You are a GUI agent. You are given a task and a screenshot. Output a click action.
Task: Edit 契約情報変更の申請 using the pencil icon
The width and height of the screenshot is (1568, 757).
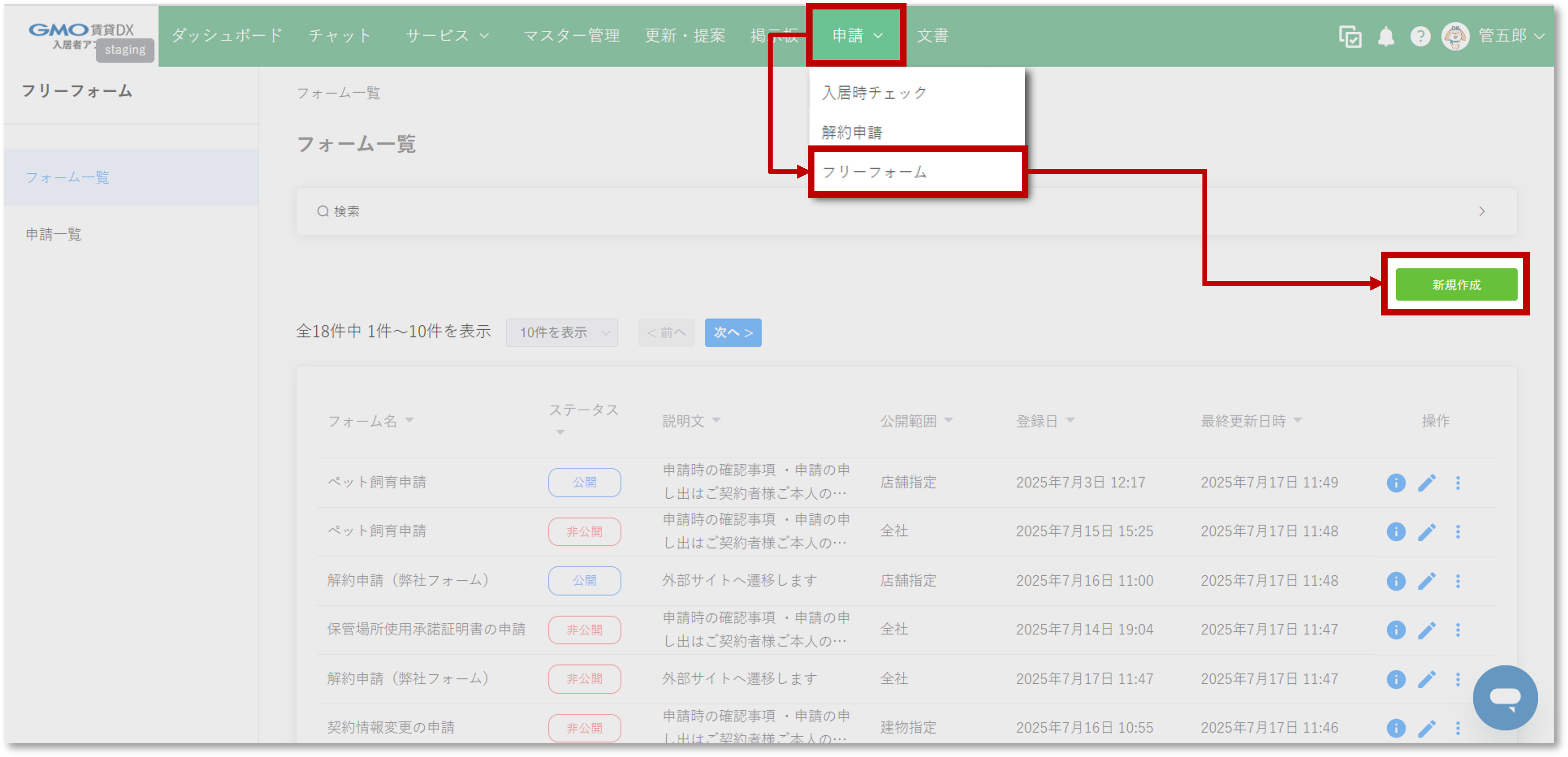pos(1427,727)
